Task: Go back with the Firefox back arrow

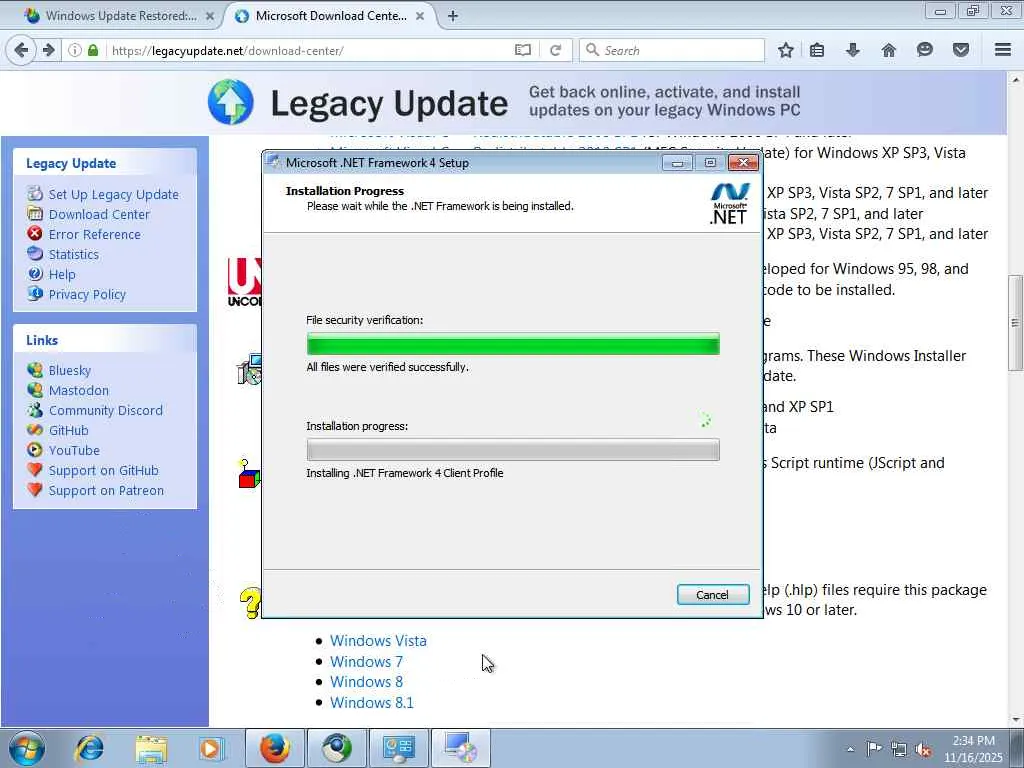Action: (21, 50)
